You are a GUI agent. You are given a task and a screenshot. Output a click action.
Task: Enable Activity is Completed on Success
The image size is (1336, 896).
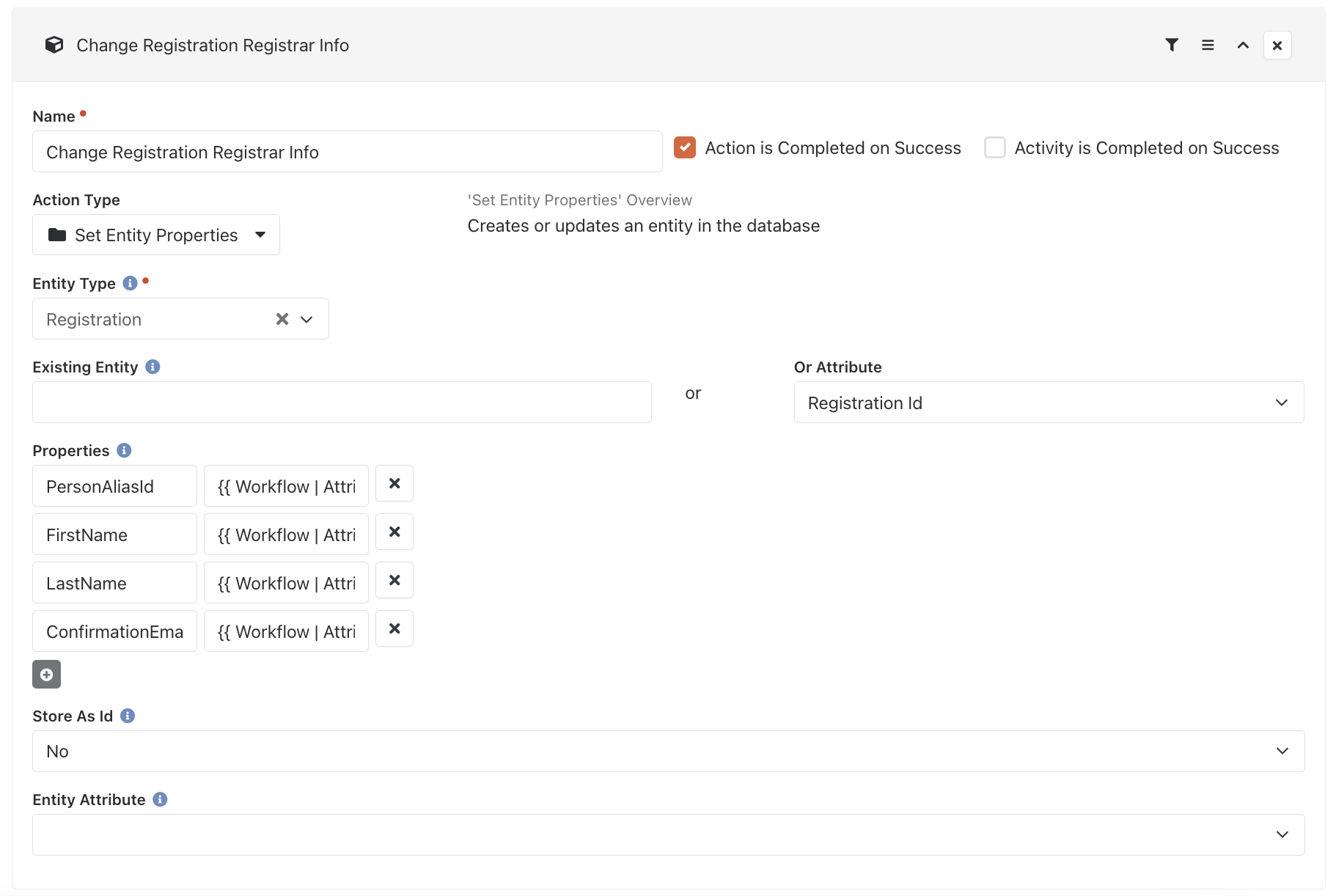pyautogui.click(x=995, y=147)
